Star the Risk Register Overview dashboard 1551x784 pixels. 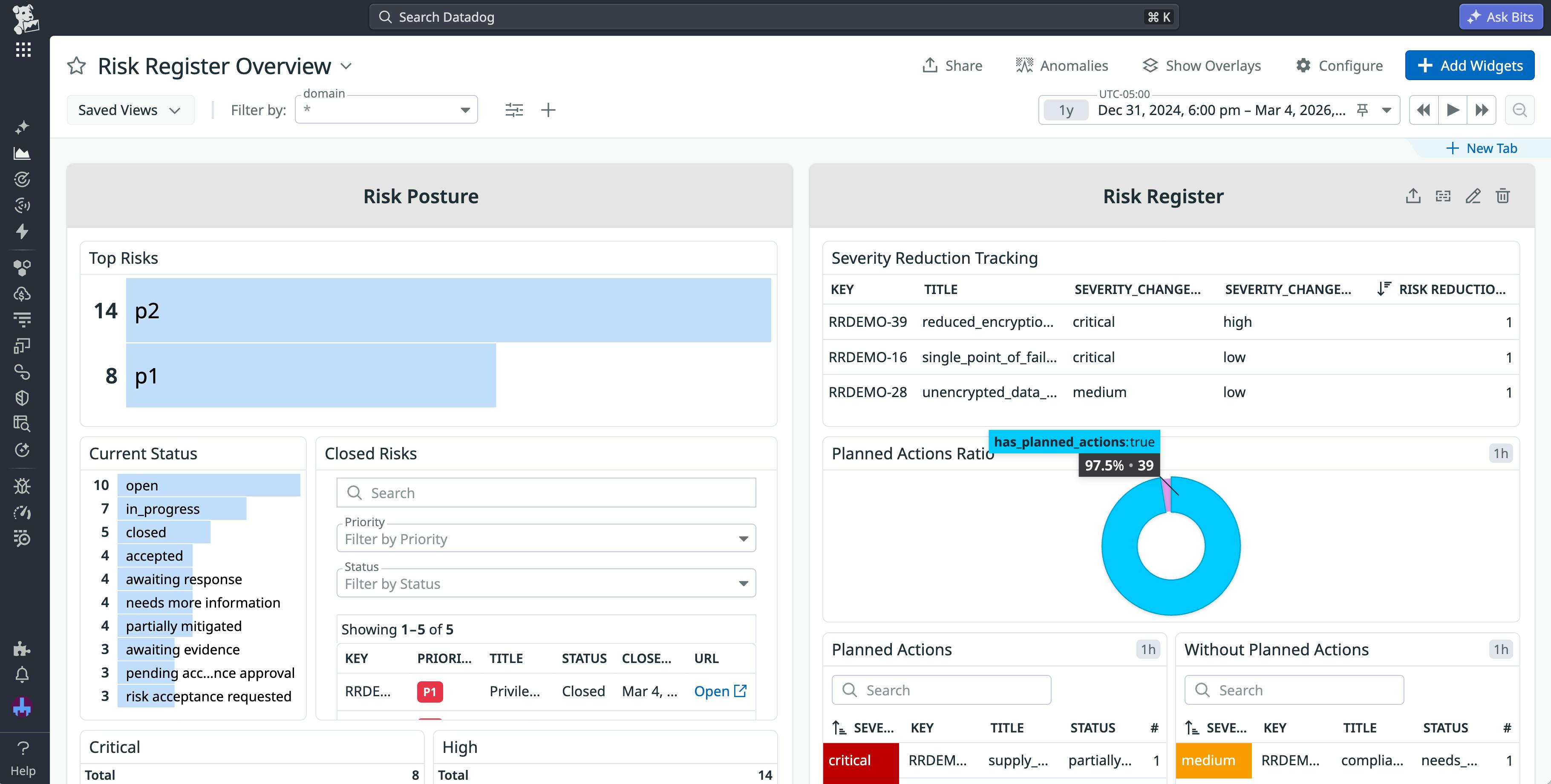pos(76,66)
